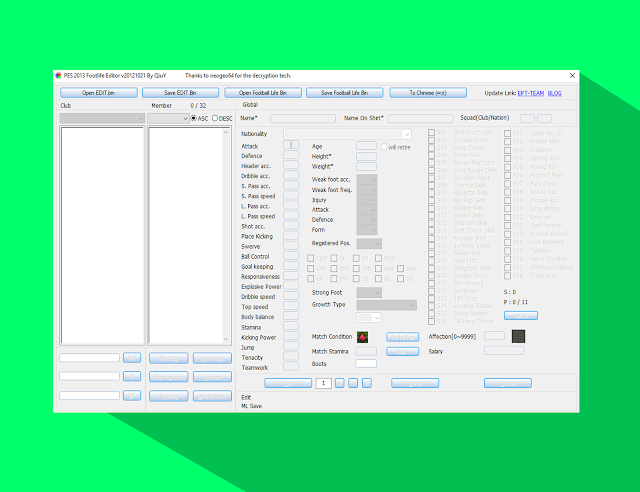Click member list scrollbar up arrow

(x=226, y=132)
